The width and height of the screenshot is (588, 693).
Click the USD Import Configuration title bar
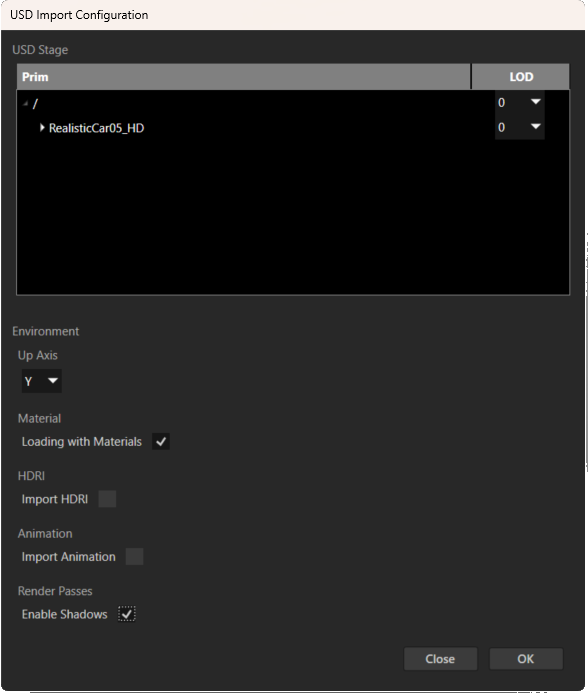(293, 15)
